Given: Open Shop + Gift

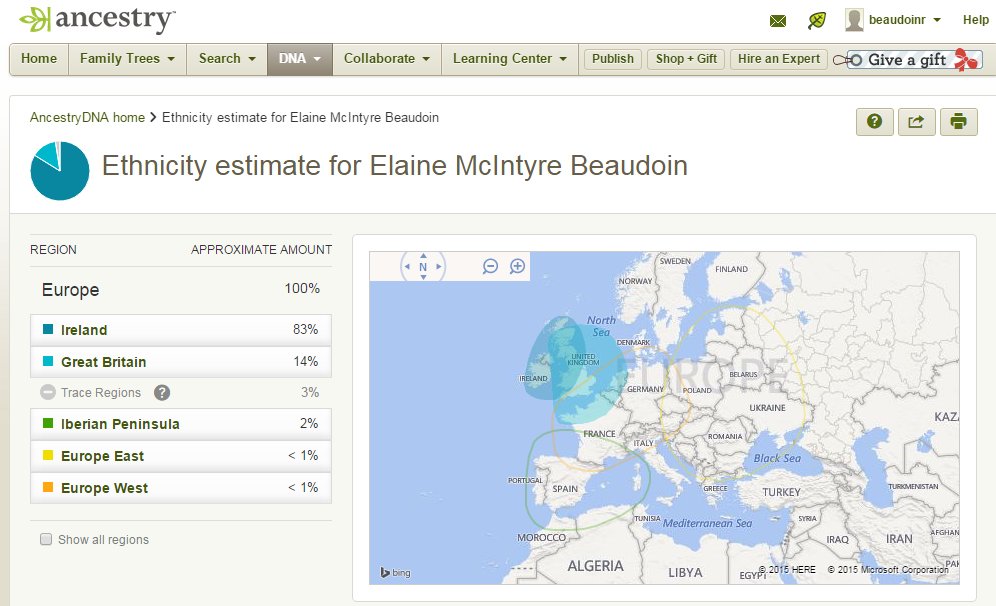Looking at the screenshot, I should pos(686,59).
